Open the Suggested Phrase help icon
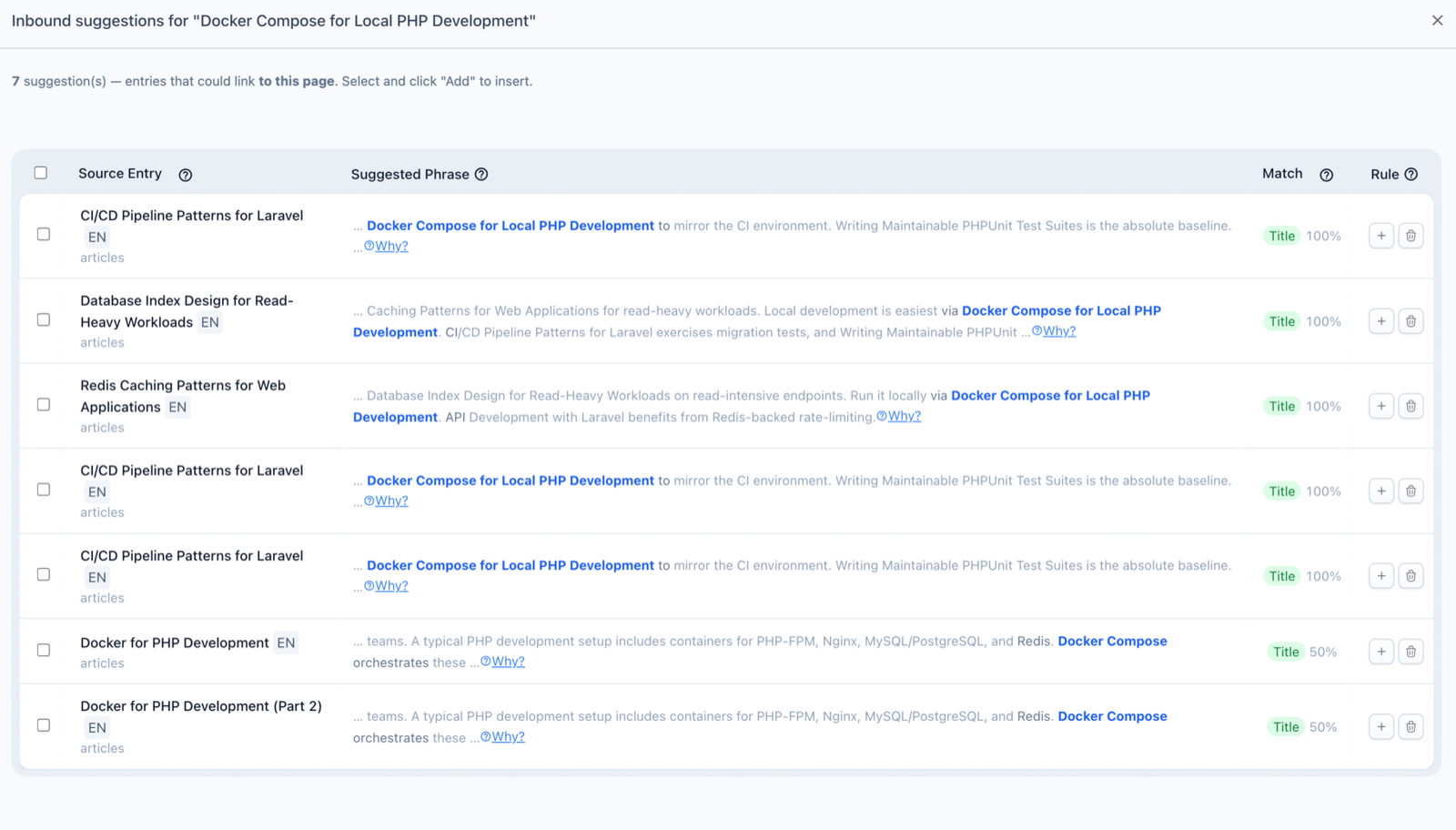This screenshot has height=830, width=1456. [x=481, y=174]
